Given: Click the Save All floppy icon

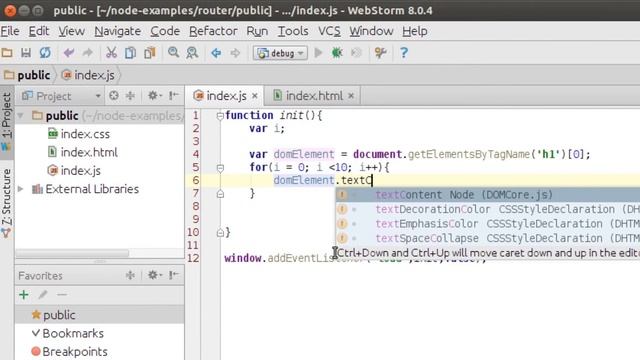Looking at the screenshot, I should coord(26,53).
